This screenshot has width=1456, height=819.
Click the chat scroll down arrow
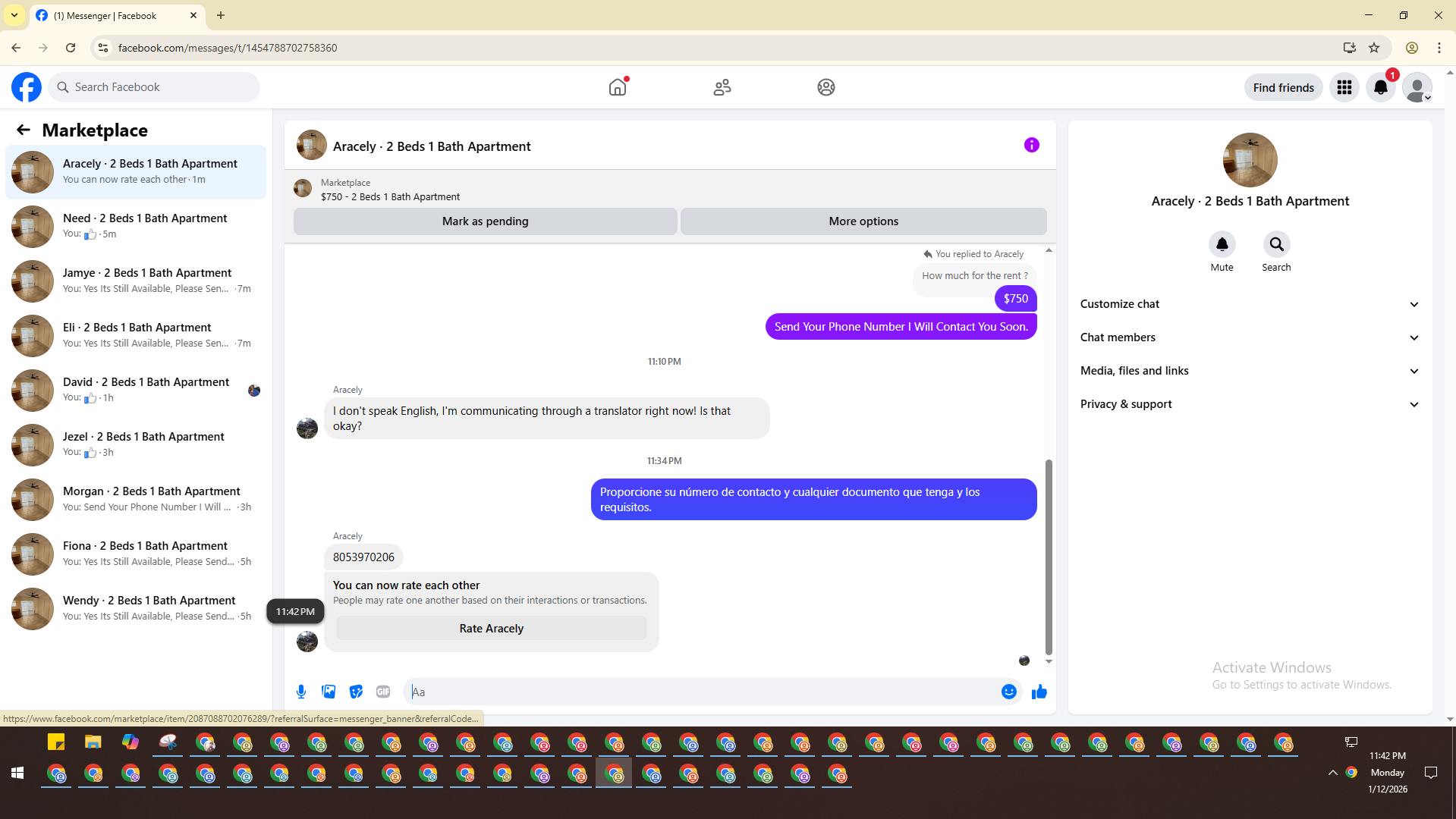(1049, 662)
